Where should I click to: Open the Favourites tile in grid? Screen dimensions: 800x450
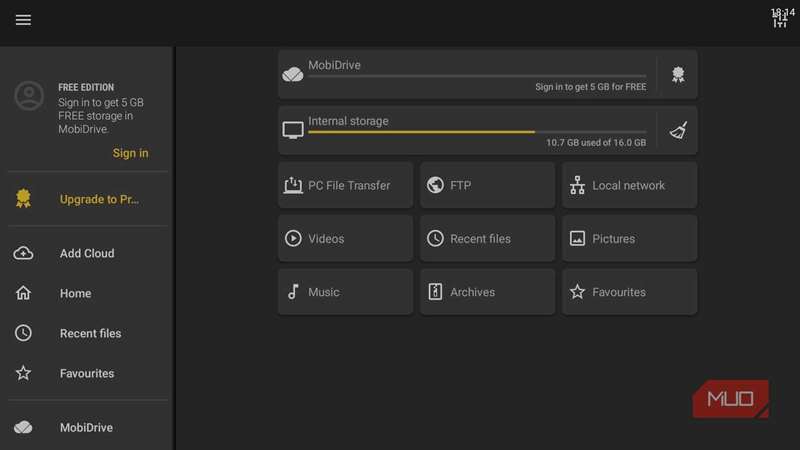(x=629, y=292)
